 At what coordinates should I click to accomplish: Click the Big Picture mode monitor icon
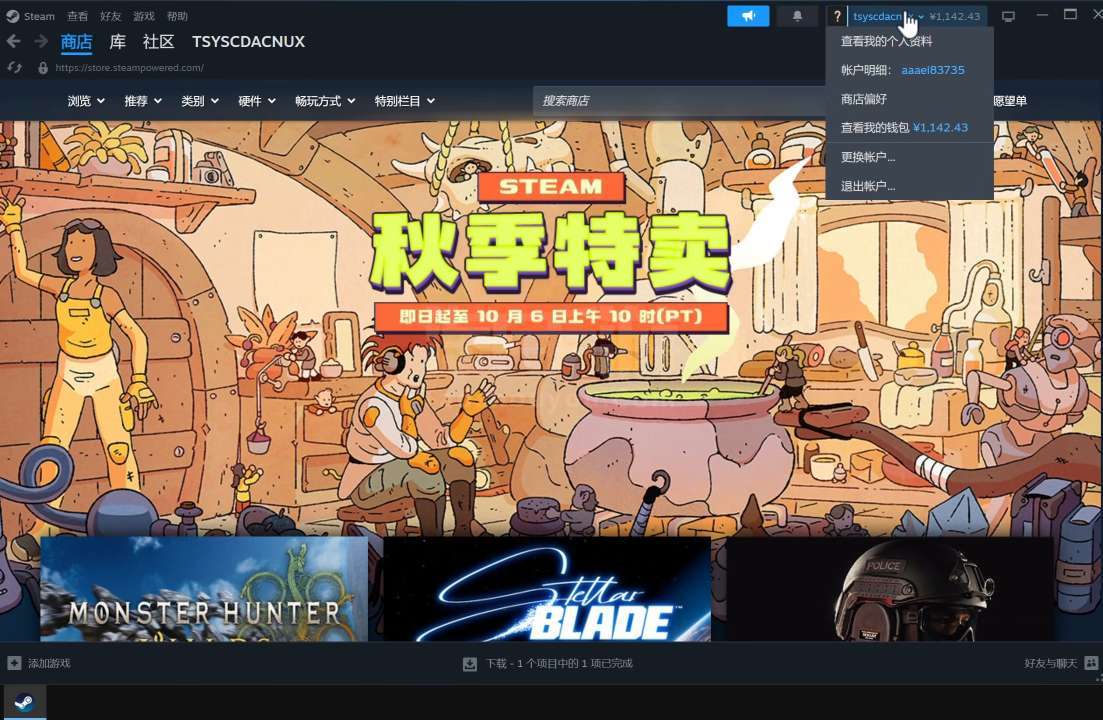pos(1008,16)
